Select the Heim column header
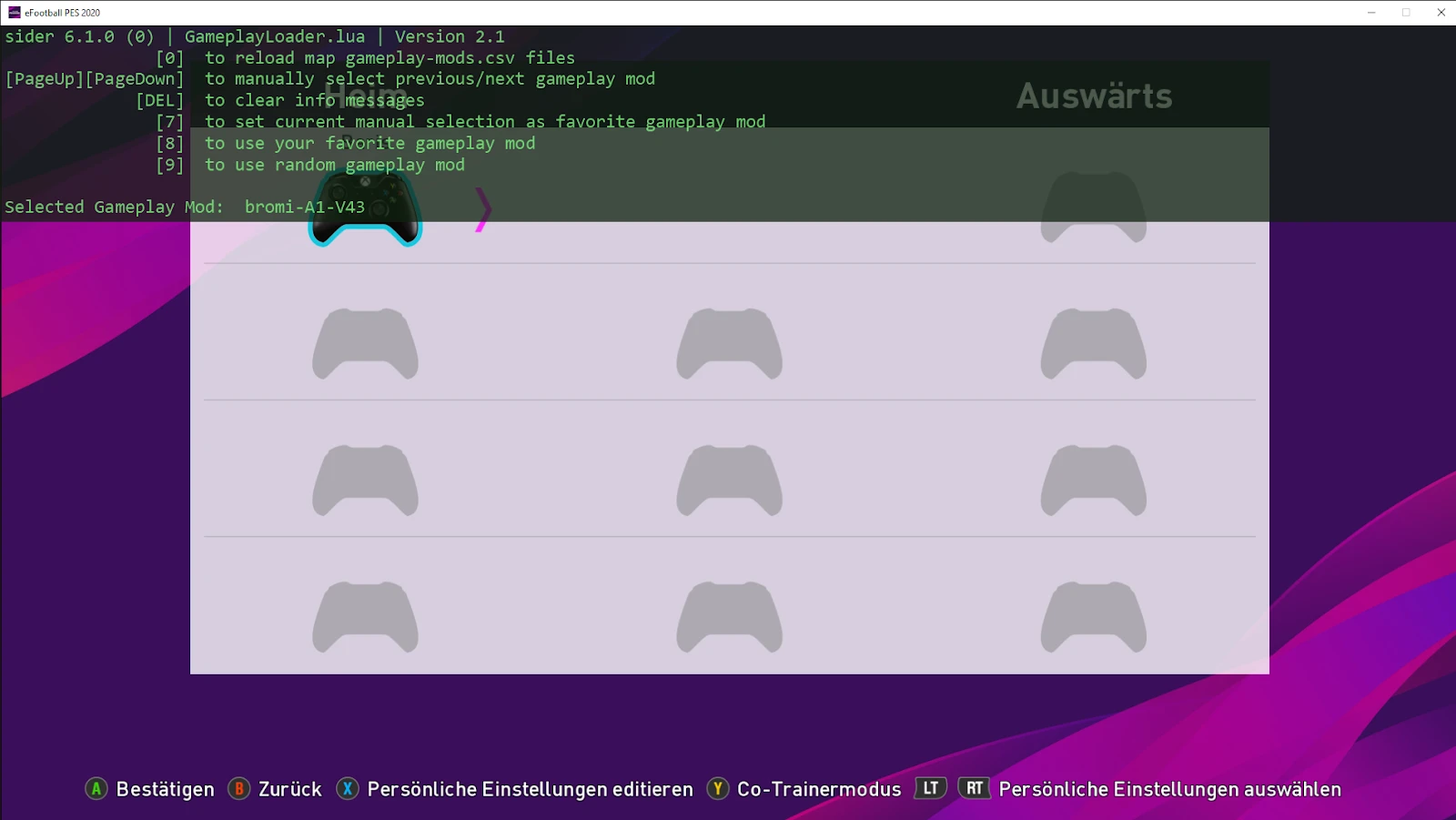 tap(363, 96)
